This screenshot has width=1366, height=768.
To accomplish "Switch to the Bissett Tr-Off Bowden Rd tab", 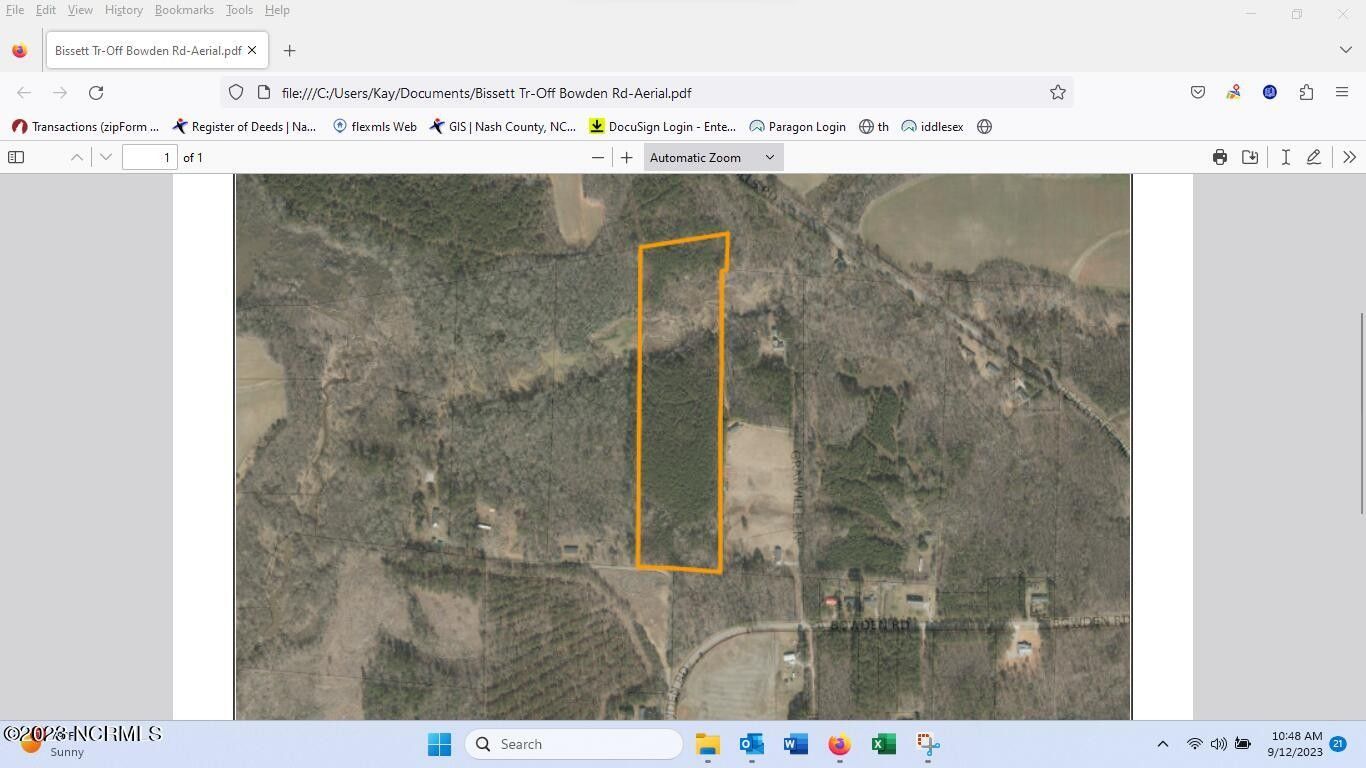I will 146,50.
